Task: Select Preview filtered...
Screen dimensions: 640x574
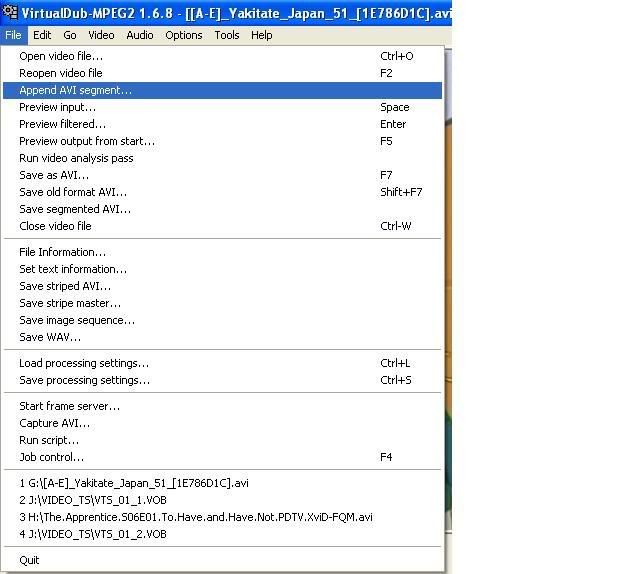Action: (x=222, y=124)
